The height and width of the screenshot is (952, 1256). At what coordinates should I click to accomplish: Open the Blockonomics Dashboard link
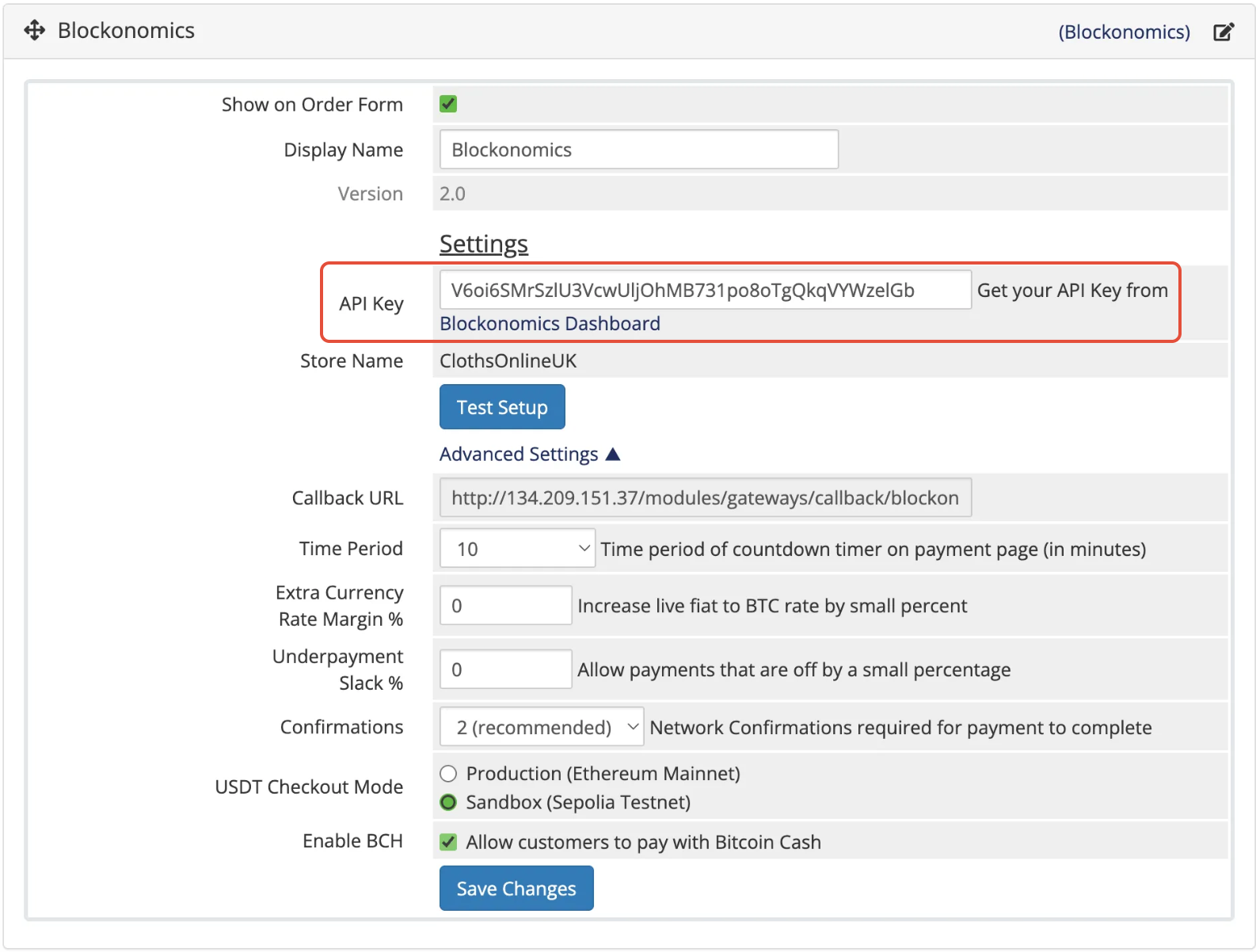coord(550,324)
